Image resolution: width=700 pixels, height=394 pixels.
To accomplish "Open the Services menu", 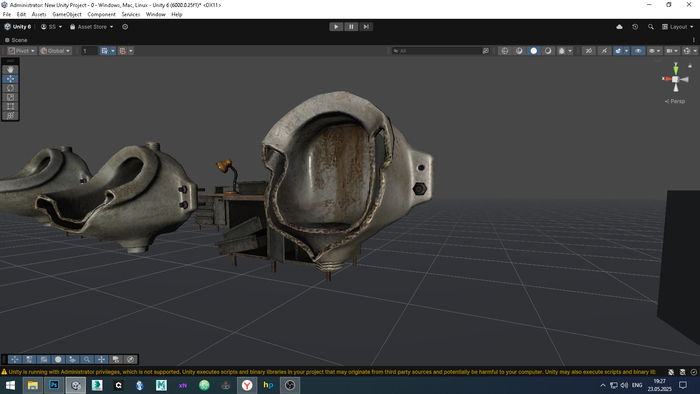I will 131,14.
